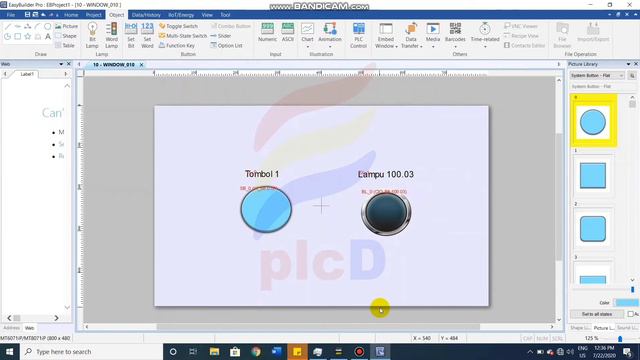The image size is (640, 360).
Task: Insert a Shape object
Action: coord(66,36)
